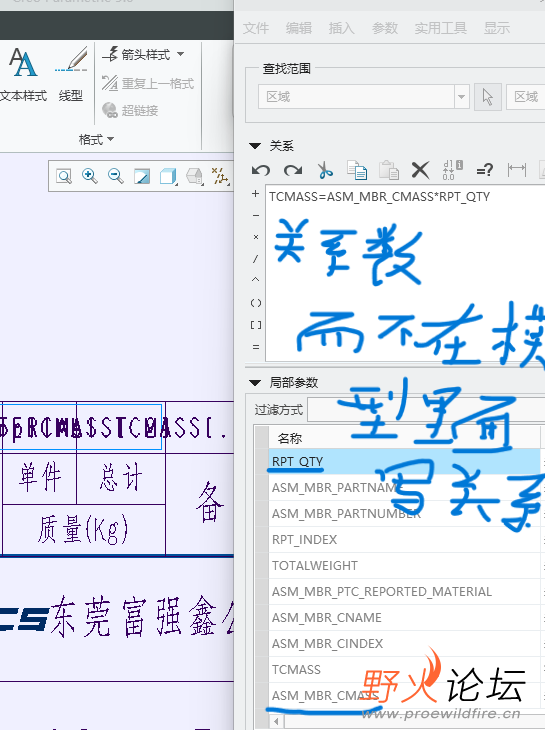Click the undo arrow in relations toolbar
This screenshot has width=545, height=730.
tap(261, 170)
